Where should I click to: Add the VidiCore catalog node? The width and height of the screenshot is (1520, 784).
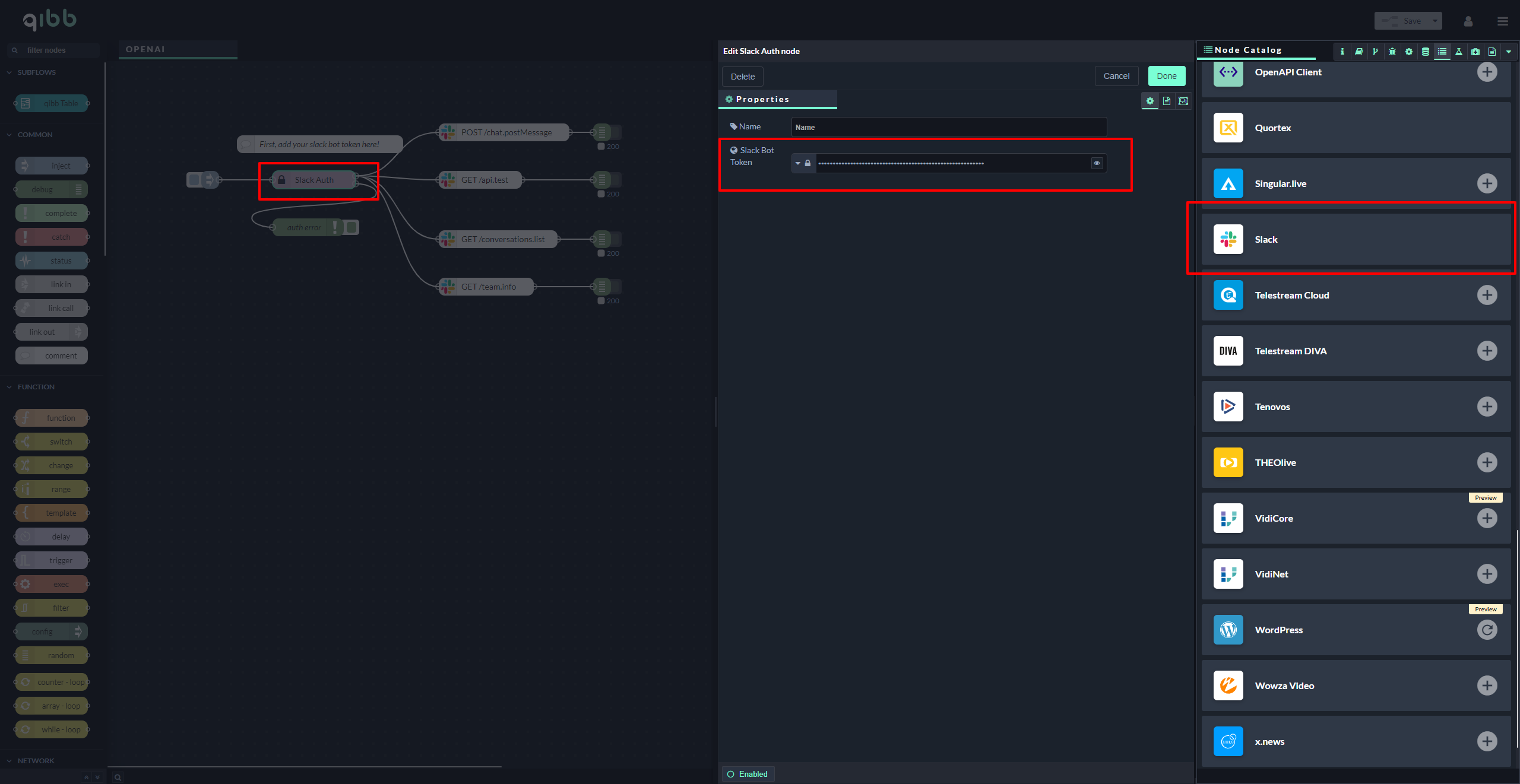[x=1487, y=518]
